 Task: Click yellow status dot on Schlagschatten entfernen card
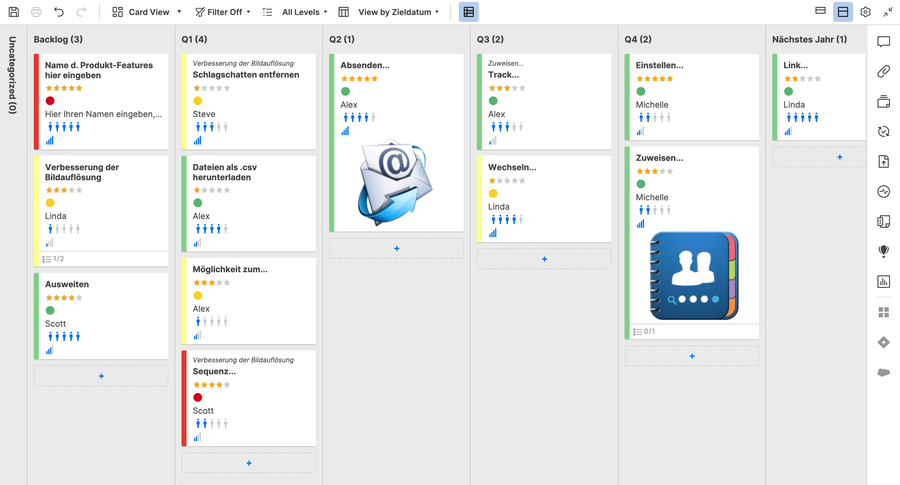[x=197, y=101]
